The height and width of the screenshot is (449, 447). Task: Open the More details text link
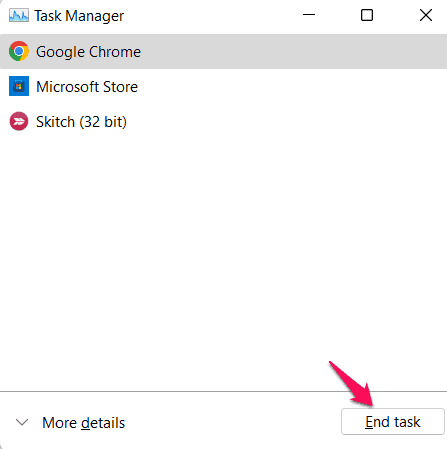[83, 423]
